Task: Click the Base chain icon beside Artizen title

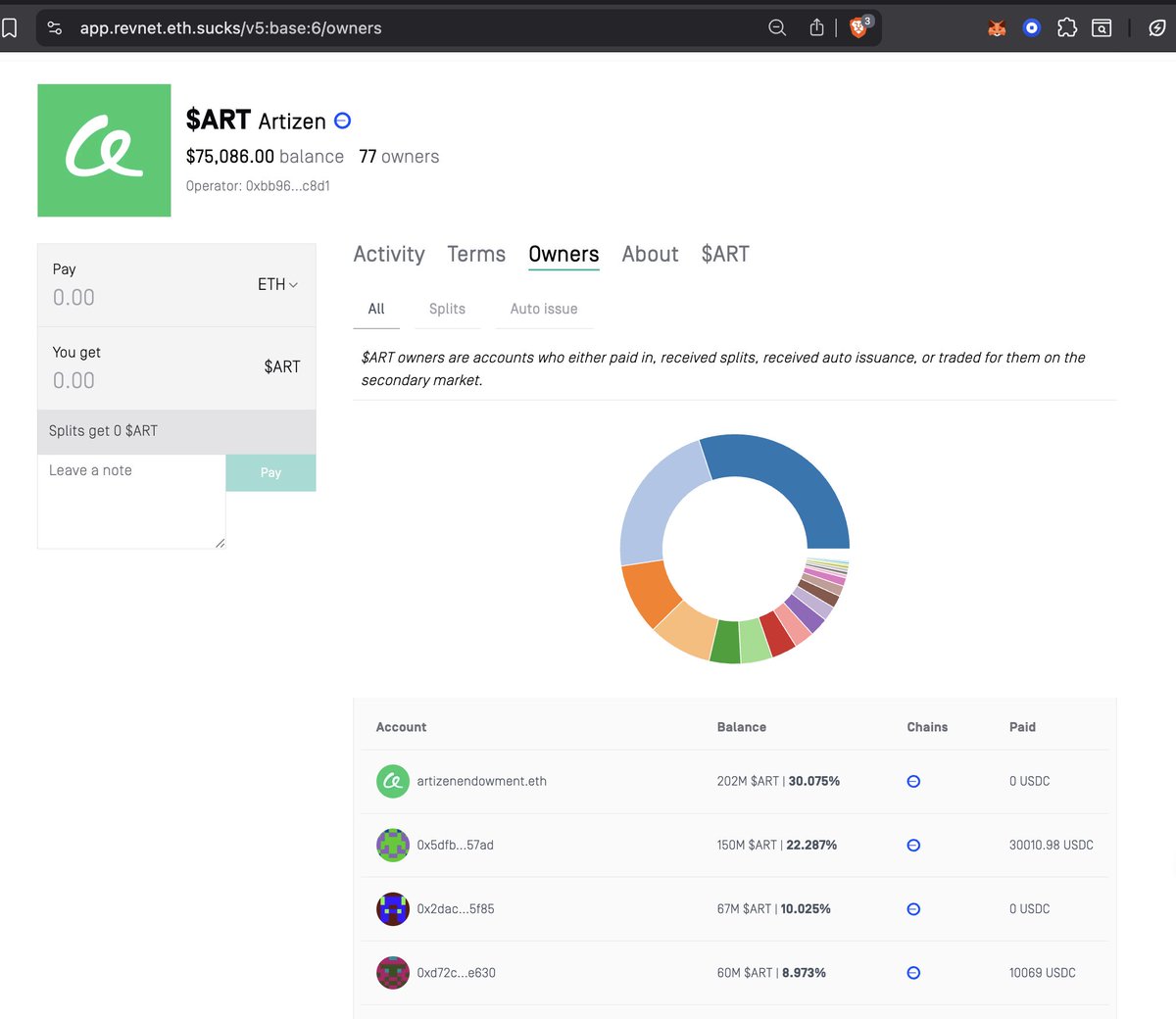Action: pyautogui.click(x=343, y=121)
